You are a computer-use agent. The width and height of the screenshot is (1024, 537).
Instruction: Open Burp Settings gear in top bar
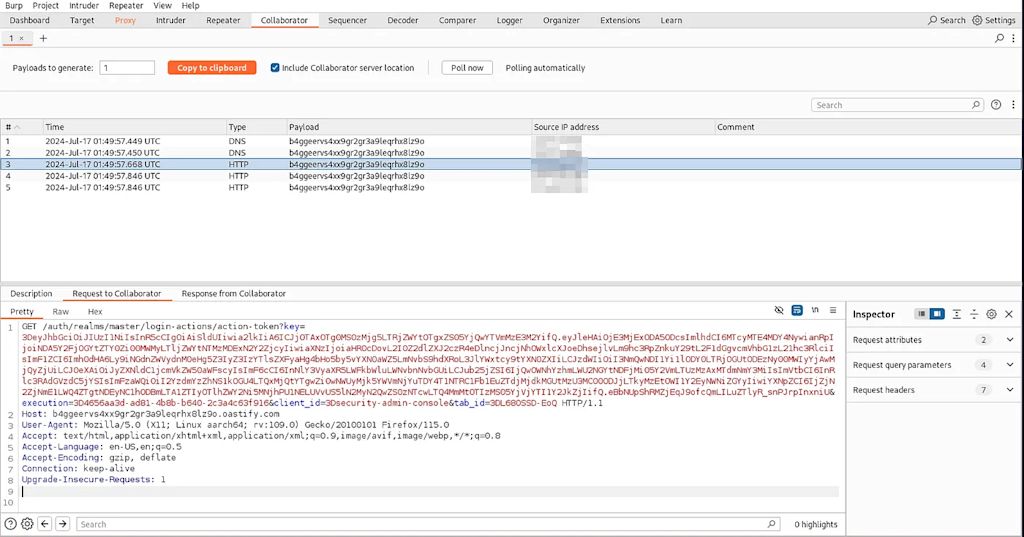point(977,20)
